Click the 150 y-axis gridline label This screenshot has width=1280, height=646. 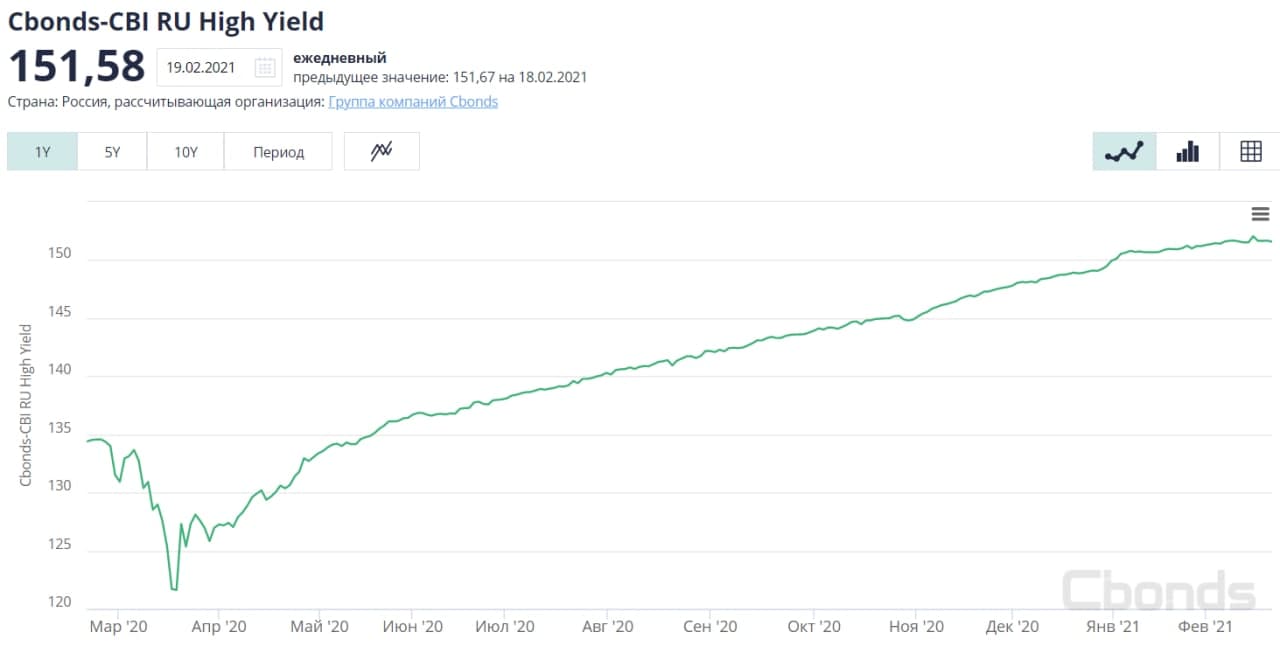[60, 254]
